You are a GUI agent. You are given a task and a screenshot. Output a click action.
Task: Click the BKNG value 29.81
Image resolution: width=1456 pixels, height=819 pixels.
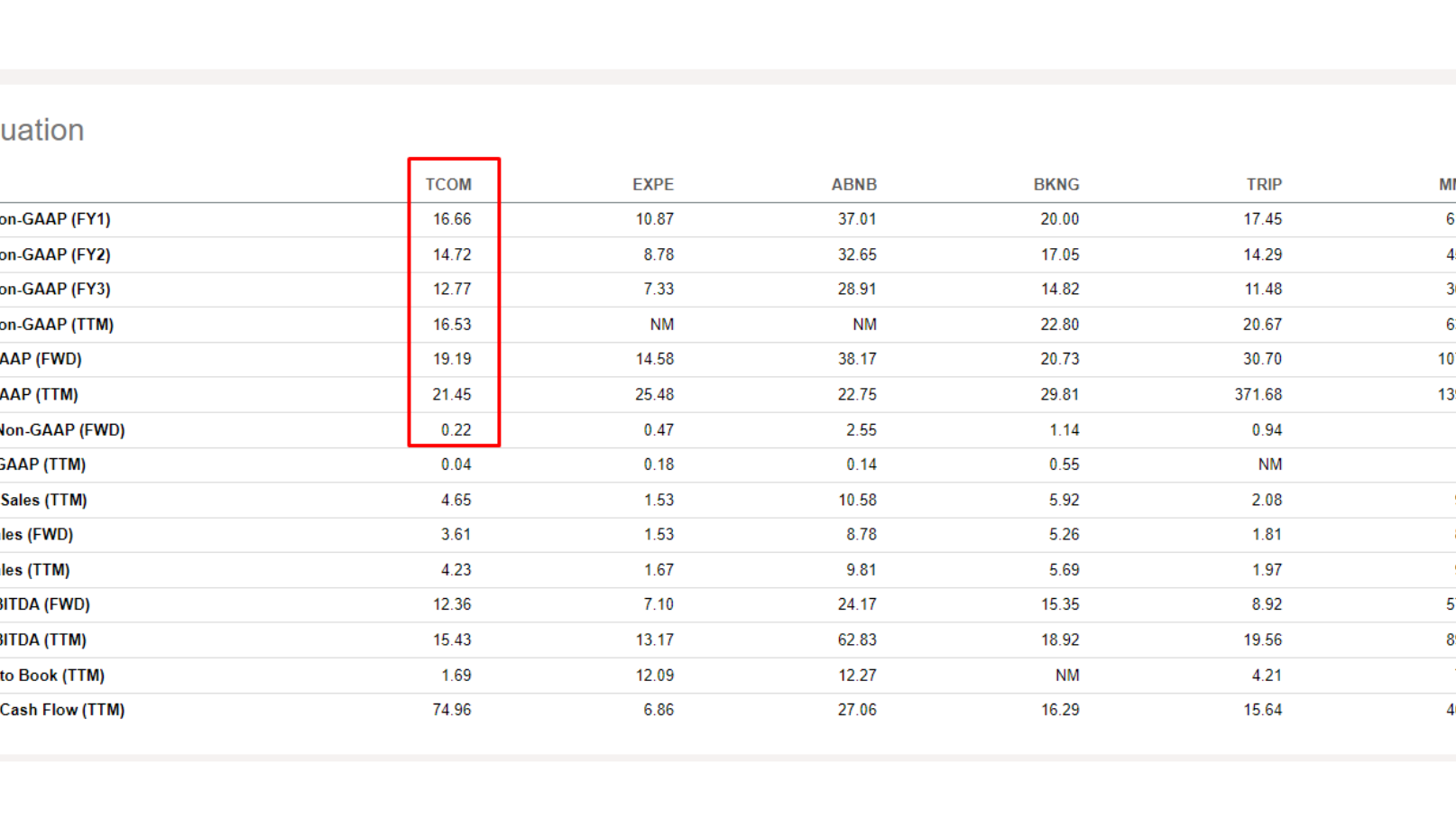(1060, 394)
